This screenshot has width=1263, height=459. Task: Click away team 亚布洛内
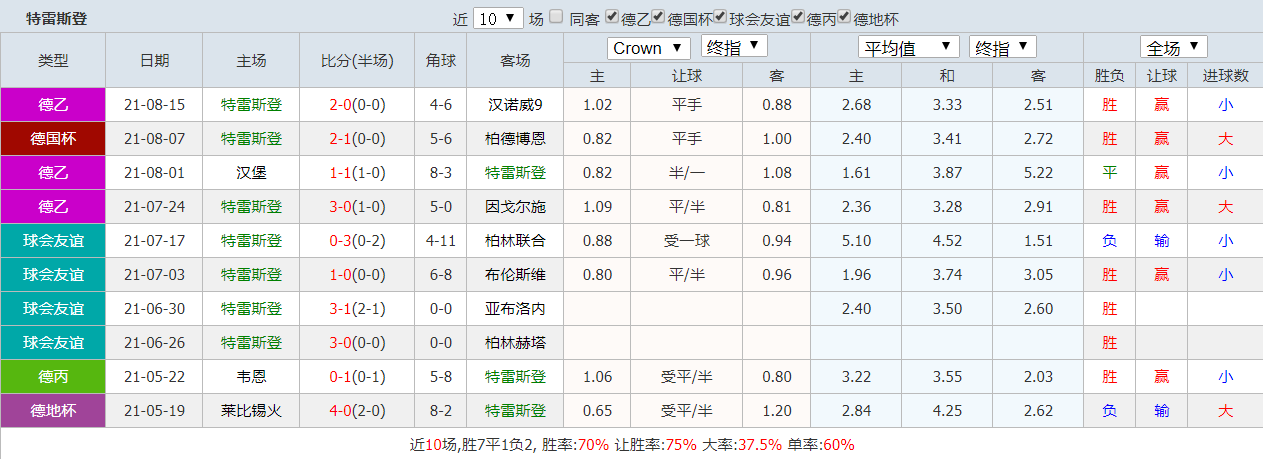coord(515,308)
